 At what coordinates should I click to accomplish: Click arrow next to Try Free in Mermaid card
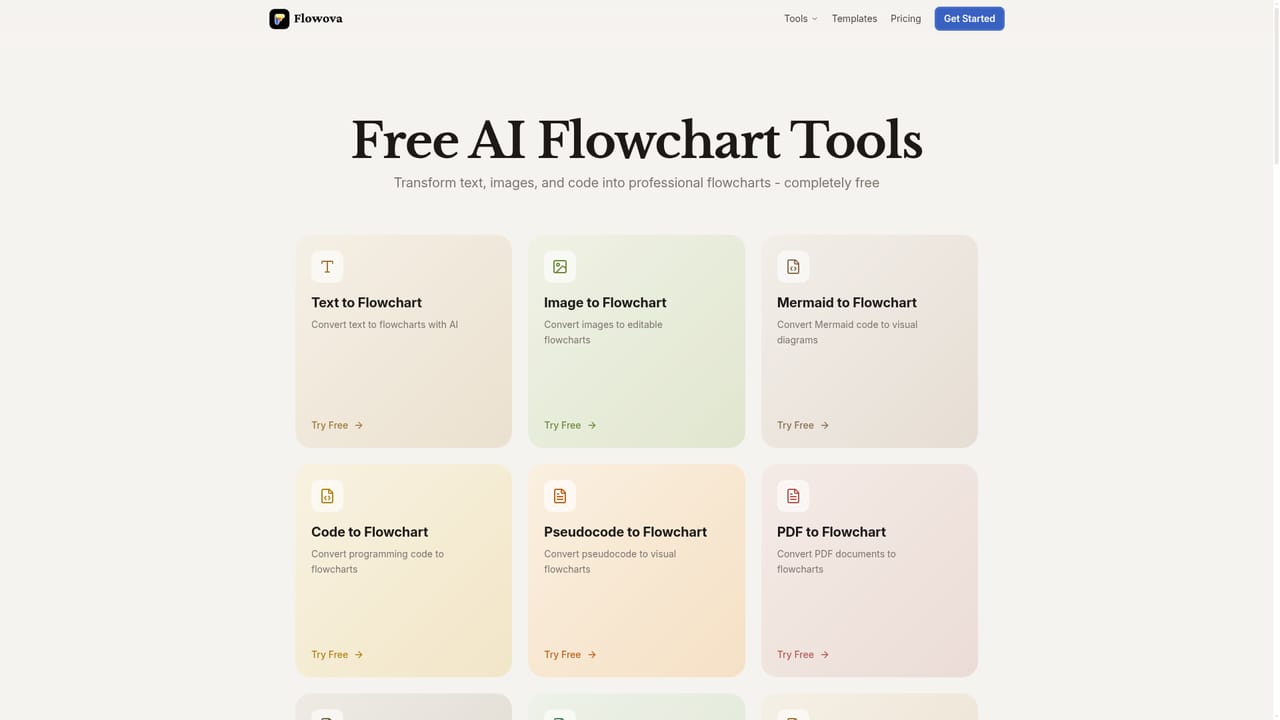click(825, 425)
